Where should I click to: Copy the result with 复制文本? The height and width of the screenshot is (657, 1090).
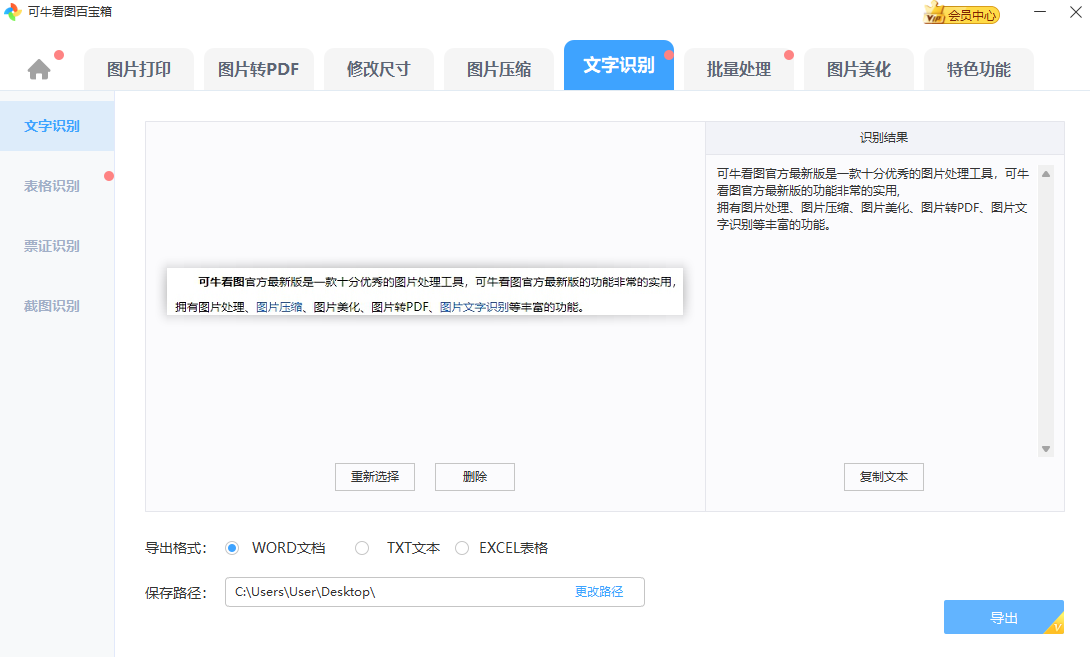click(x=884, y=477)
